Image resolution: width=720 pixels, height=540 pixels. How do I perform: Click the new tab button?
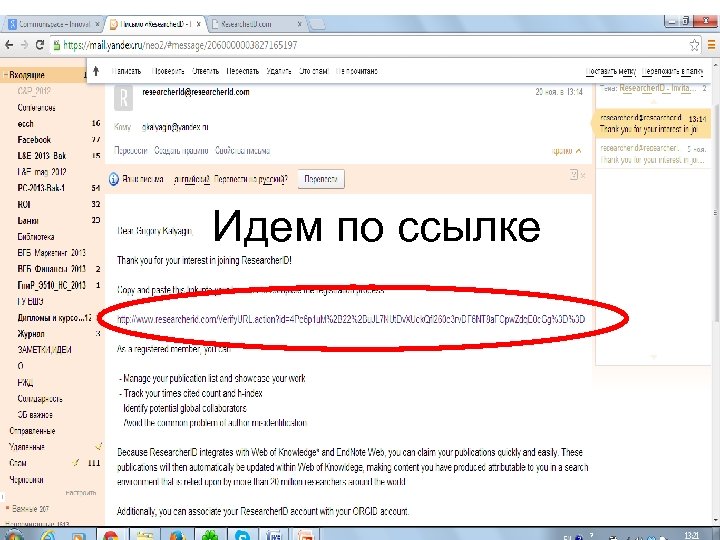pos(316,24)
